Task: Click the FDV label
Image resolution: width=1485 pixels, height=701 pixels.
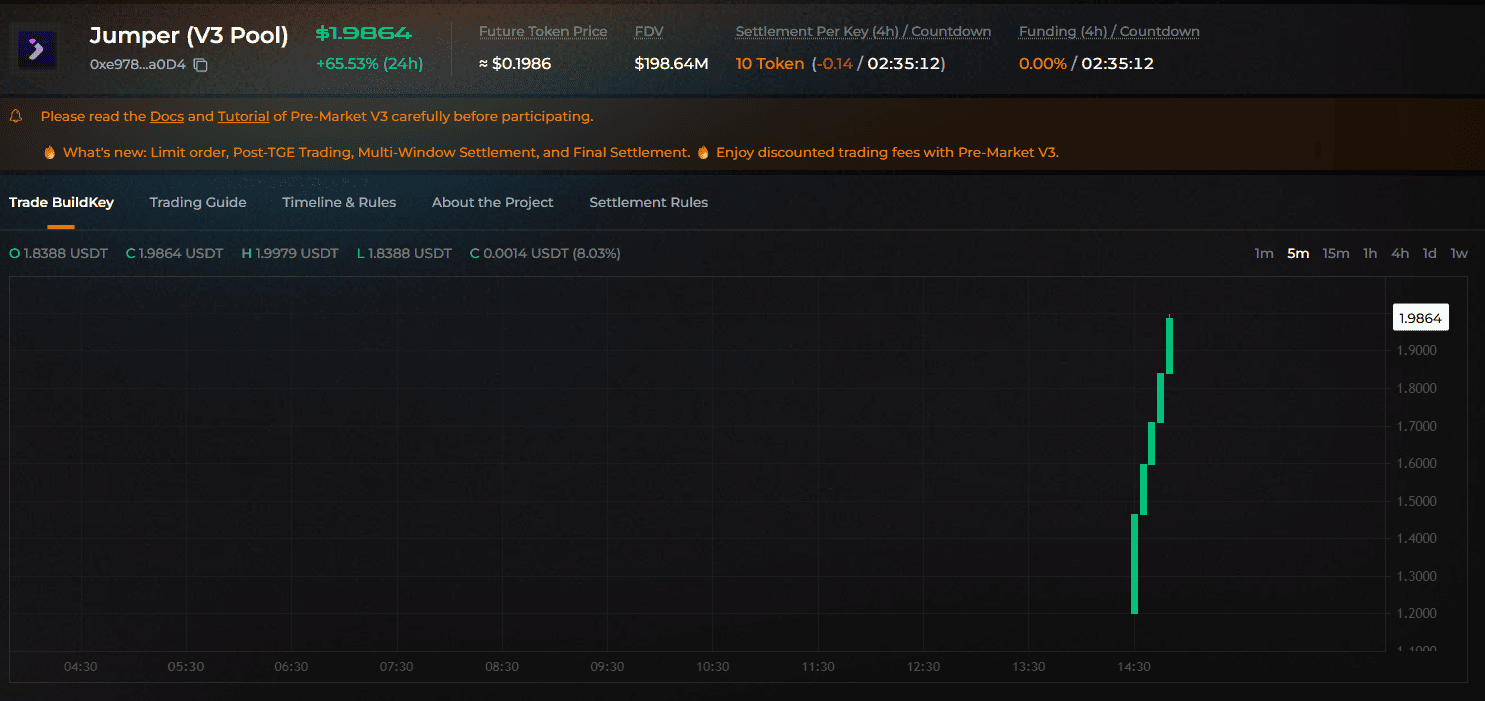Action: point(649,31)
